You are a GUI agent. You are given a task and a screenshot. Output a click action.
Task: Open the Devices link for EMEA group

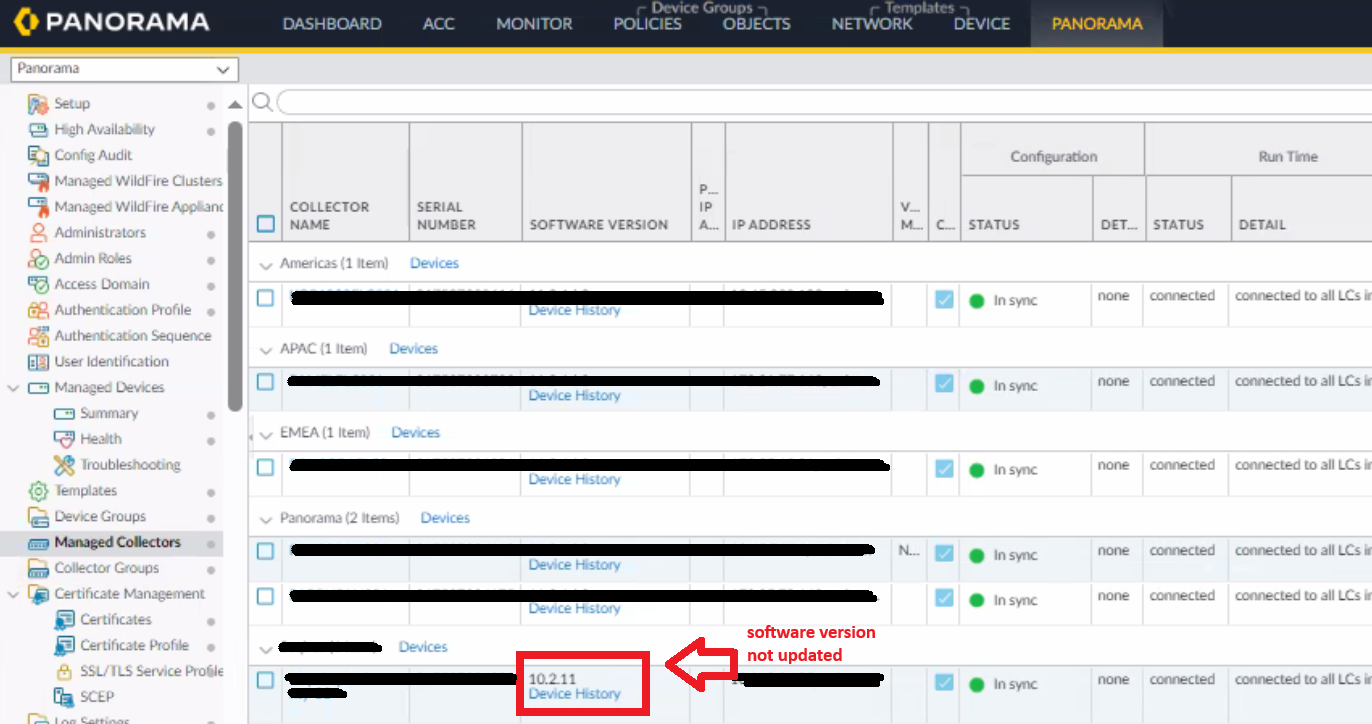416,433
